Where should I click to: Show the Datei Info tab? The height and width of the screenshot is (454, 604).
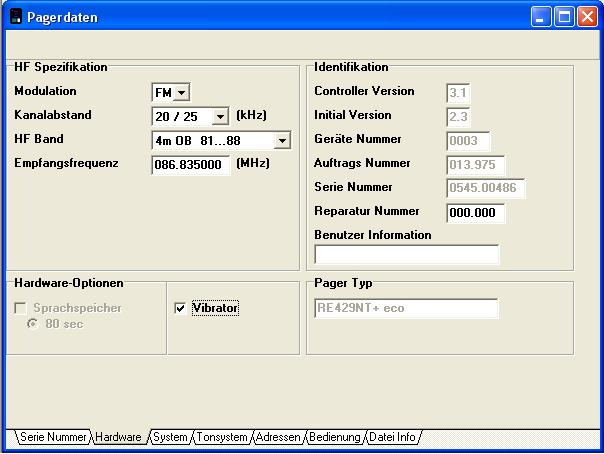[394, 437]
